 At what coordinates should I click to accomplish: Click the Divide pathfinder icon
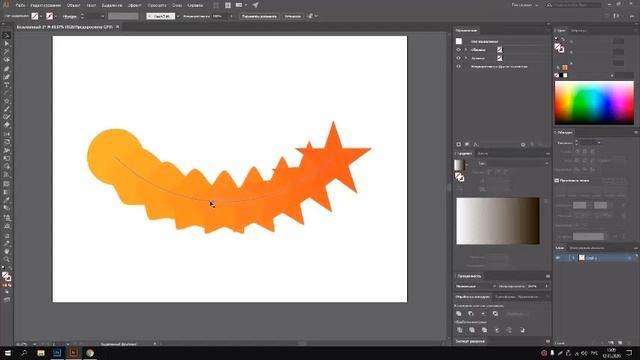460,330
